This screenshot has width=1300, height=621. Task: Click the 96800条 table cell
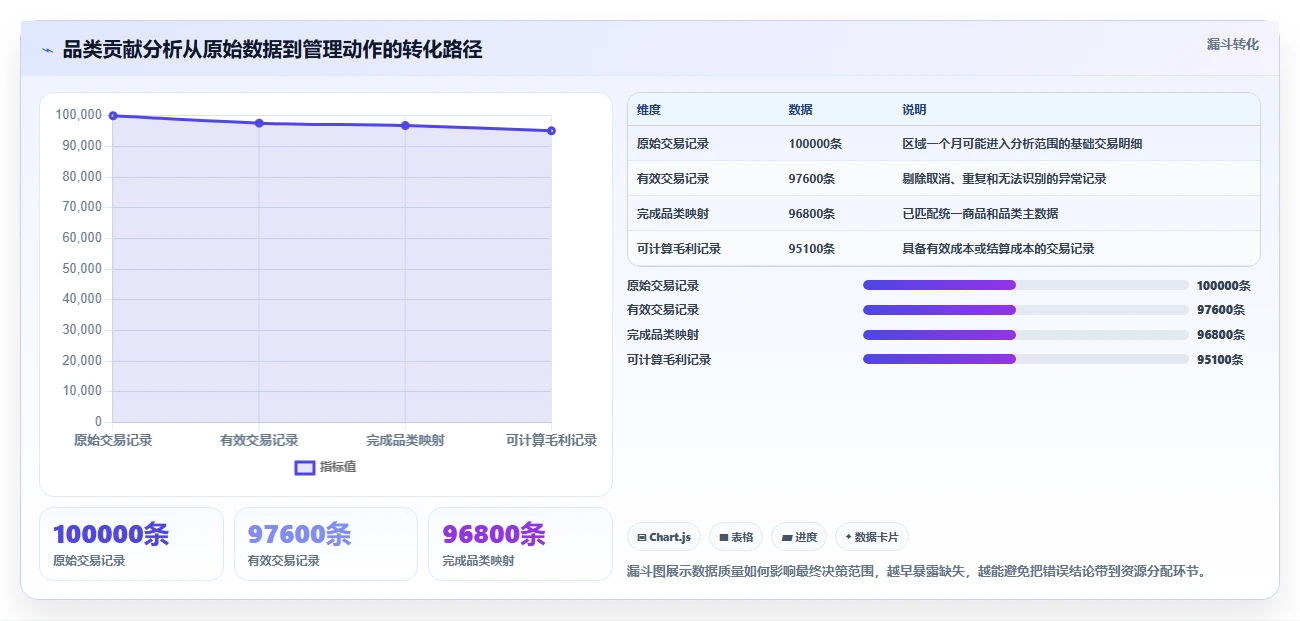point(812,214)
